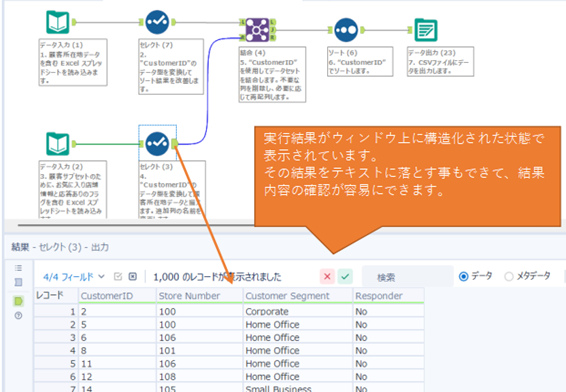Select the Data Input (1) tool icon

[58, 22]
